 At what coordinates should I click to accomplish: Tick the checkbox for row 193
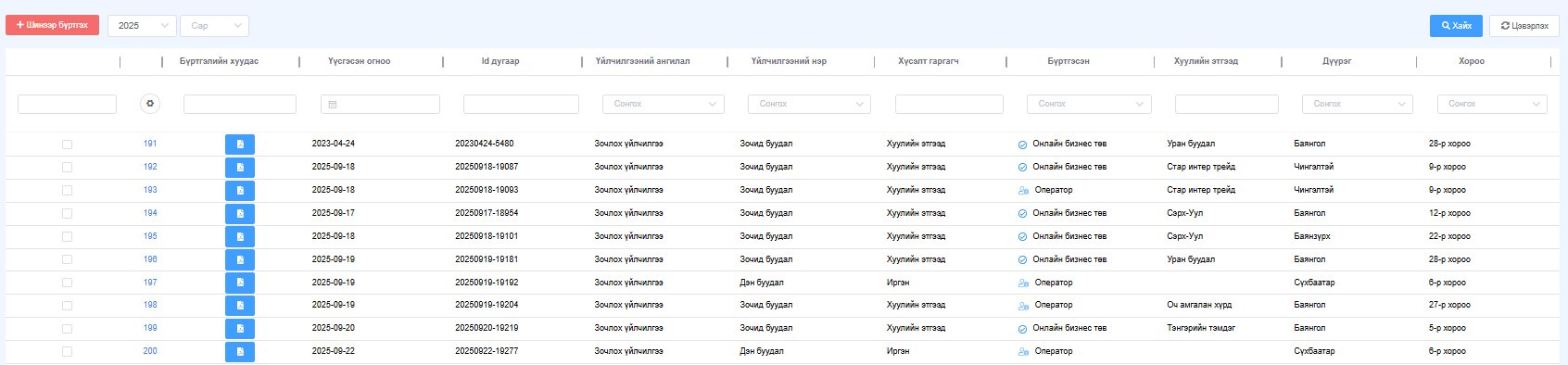pyautogui.click(x=67, y=191)
